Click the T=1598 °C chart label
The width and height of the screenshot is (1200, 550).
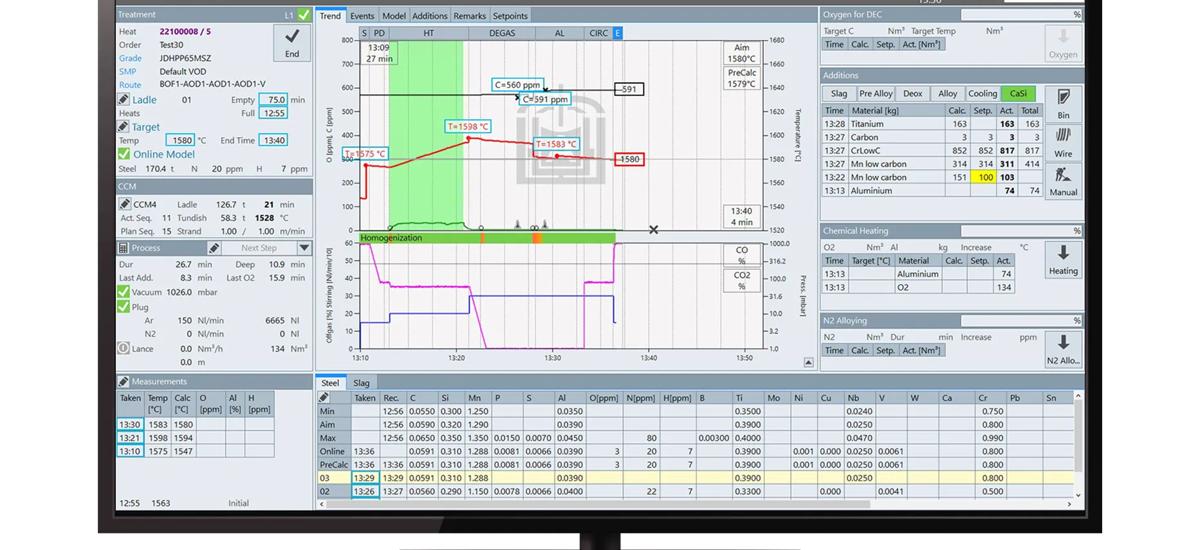pos(468,127)
